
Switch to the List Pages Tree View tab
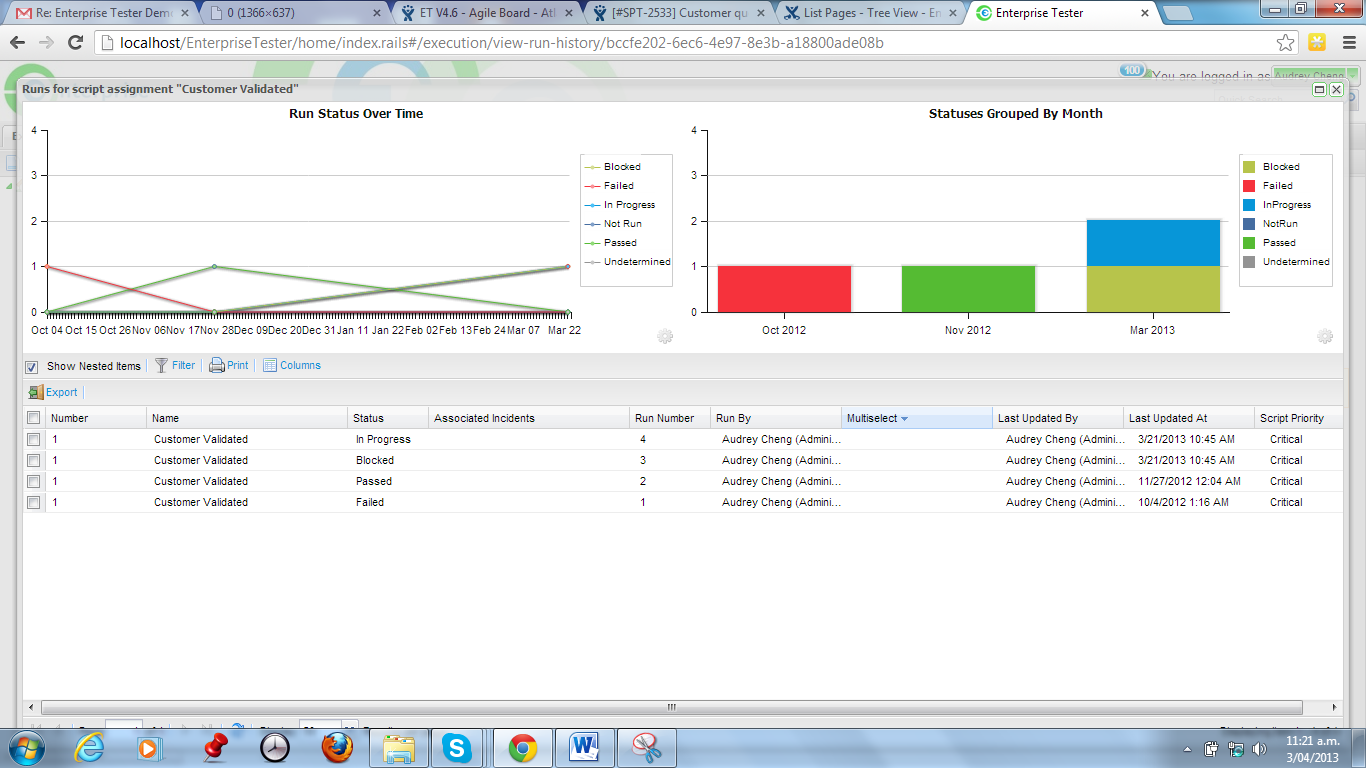[865, 14]
